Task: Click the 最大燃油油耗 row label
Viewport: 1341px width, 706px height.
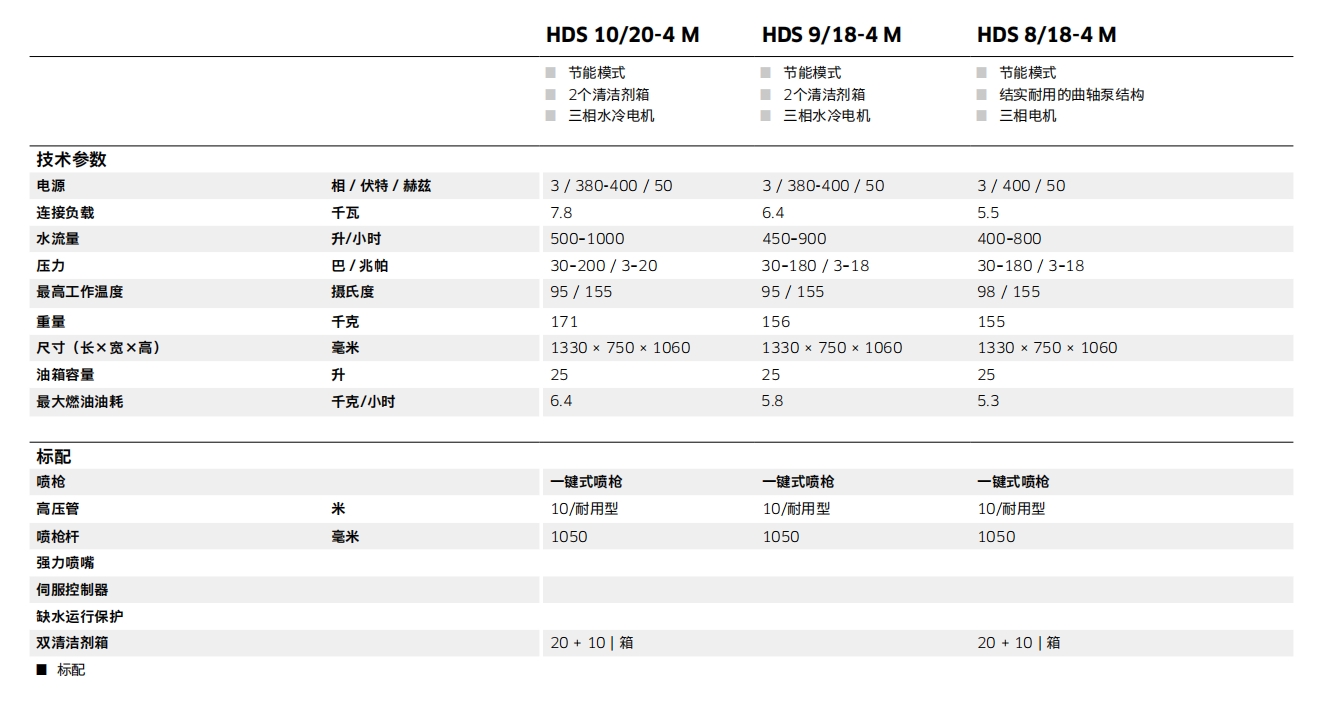Action: 80,402
